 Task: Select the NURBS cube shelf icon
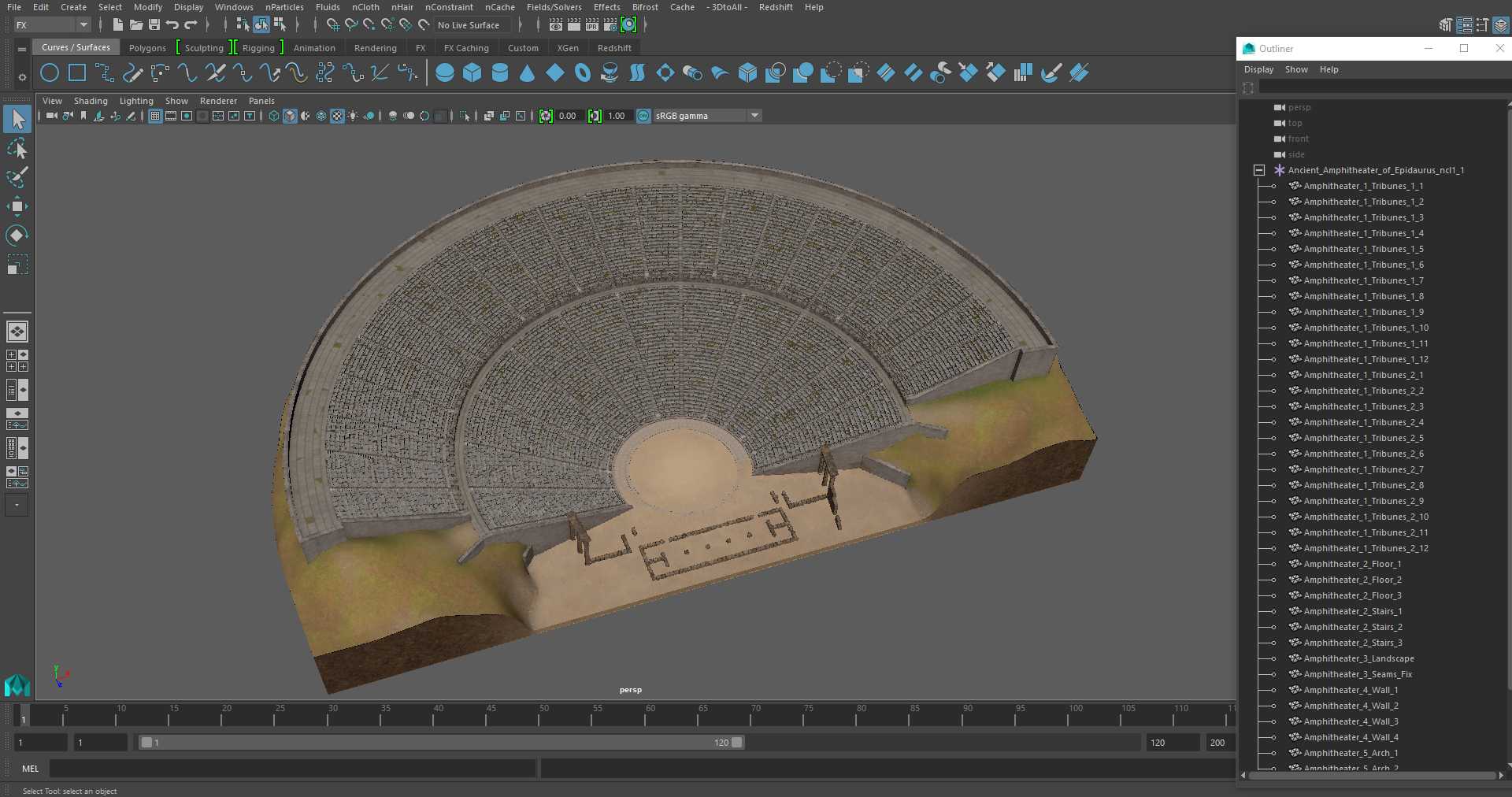pos(472,73)
